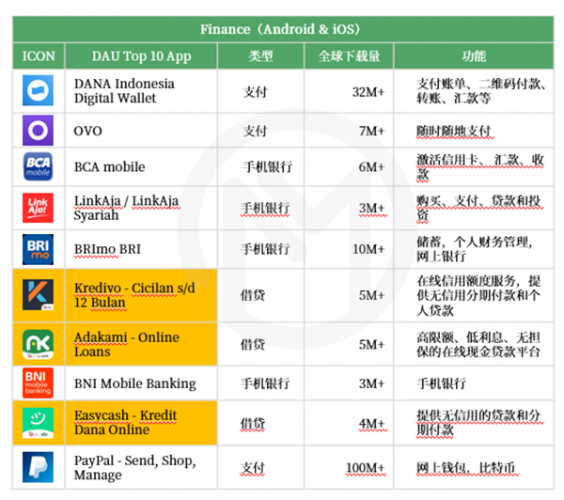The width and height of the screenshot is (564, 500).
Task: Click 支付 type in OVO row
Action: tap(255, 131)
